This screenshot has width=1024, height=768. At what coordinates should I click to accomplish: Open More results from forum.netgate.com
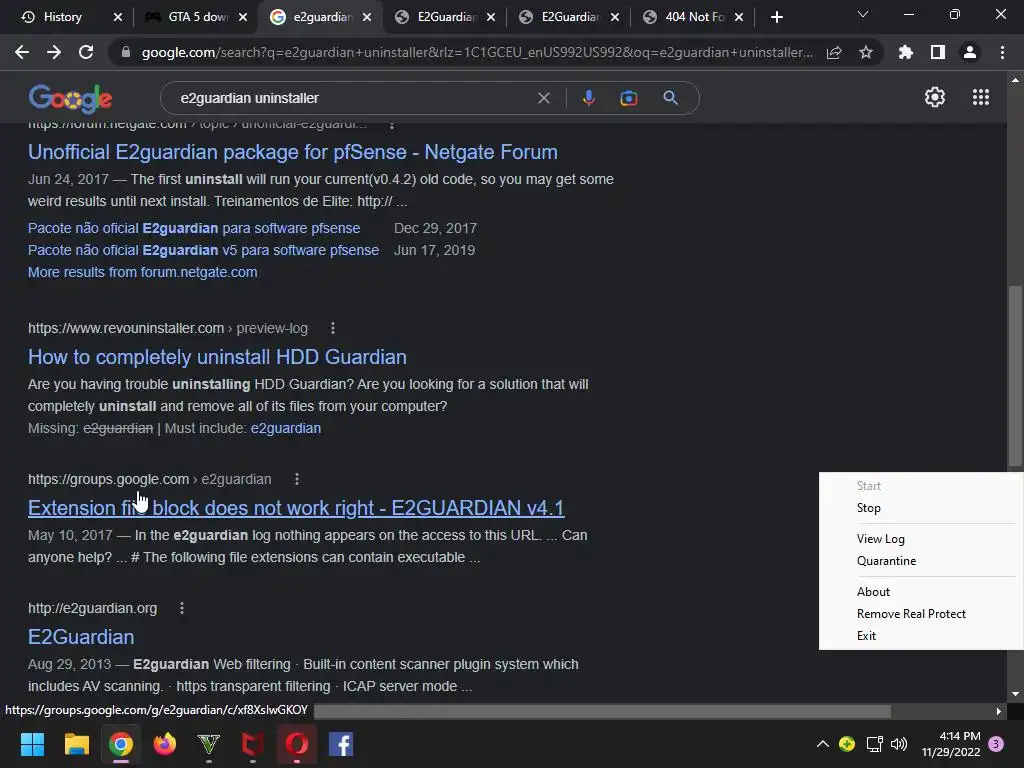click(x=142, y=272)
